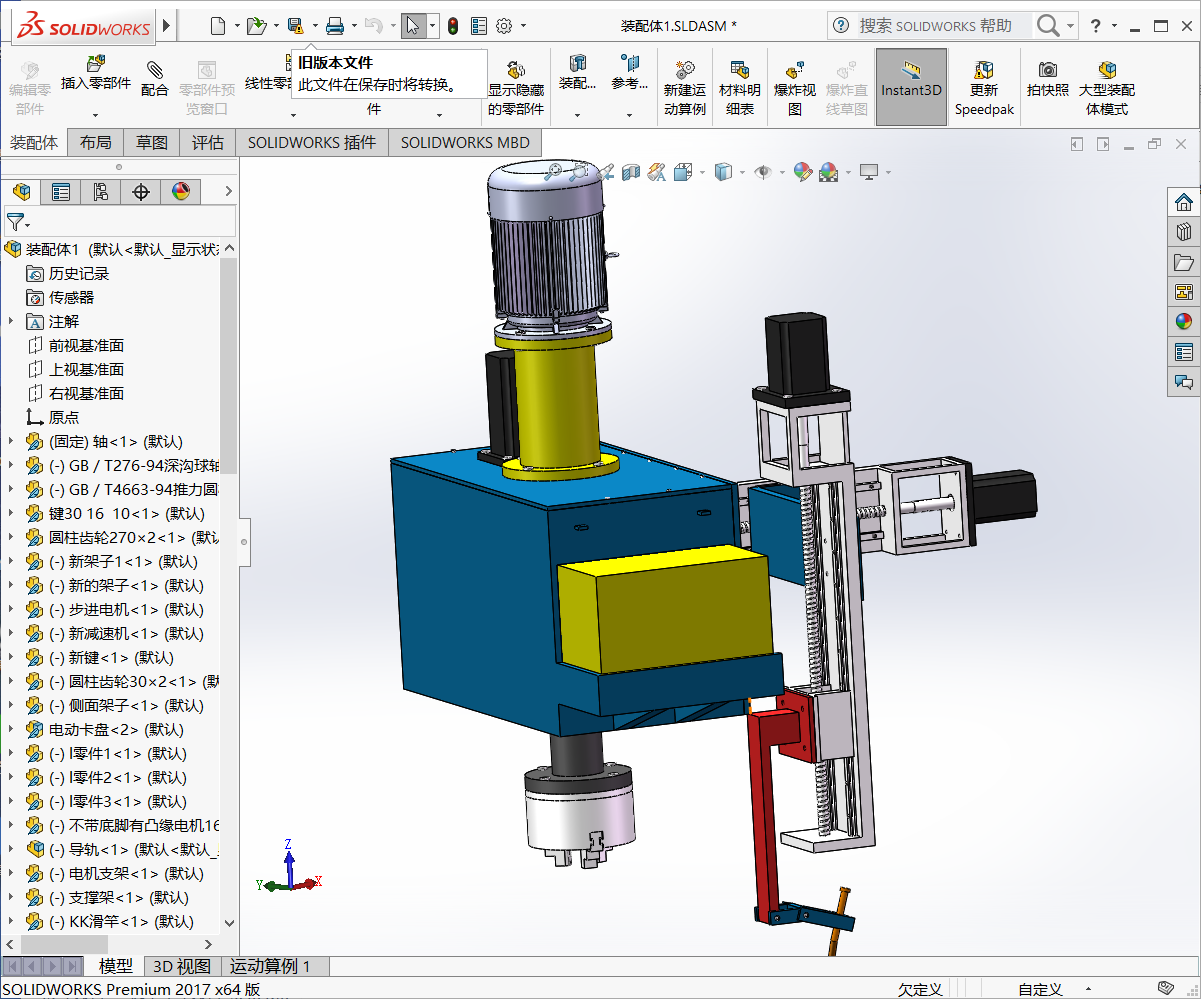Click the feature tree vertical scrollbar
This screenshot has width=1201, height=999.
[x=228, y=366]
